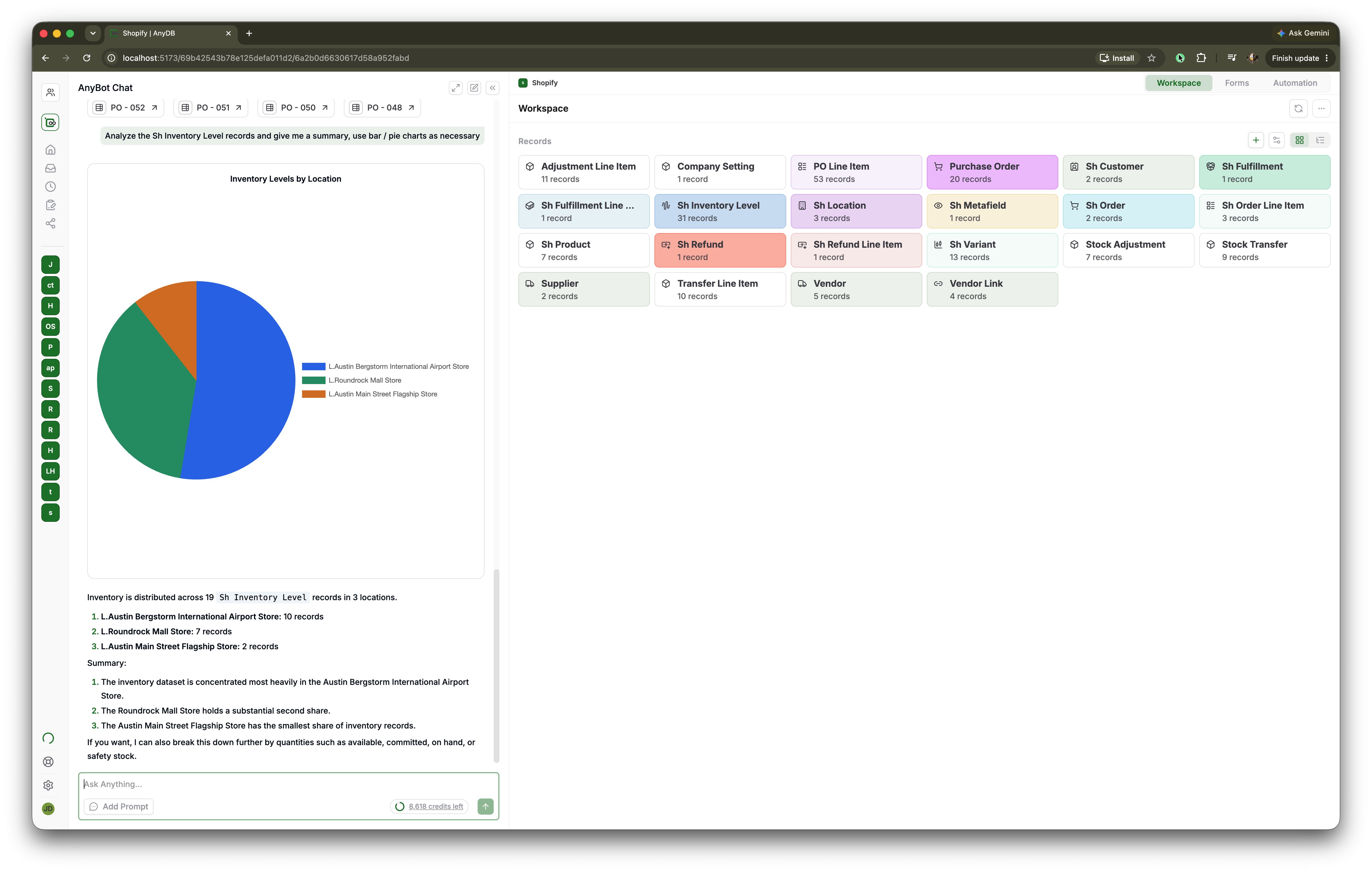Collapse the AnyBot Chat panel
Image resolution: width=1372 pixels, height=872 pixels.
click(492, 88)
